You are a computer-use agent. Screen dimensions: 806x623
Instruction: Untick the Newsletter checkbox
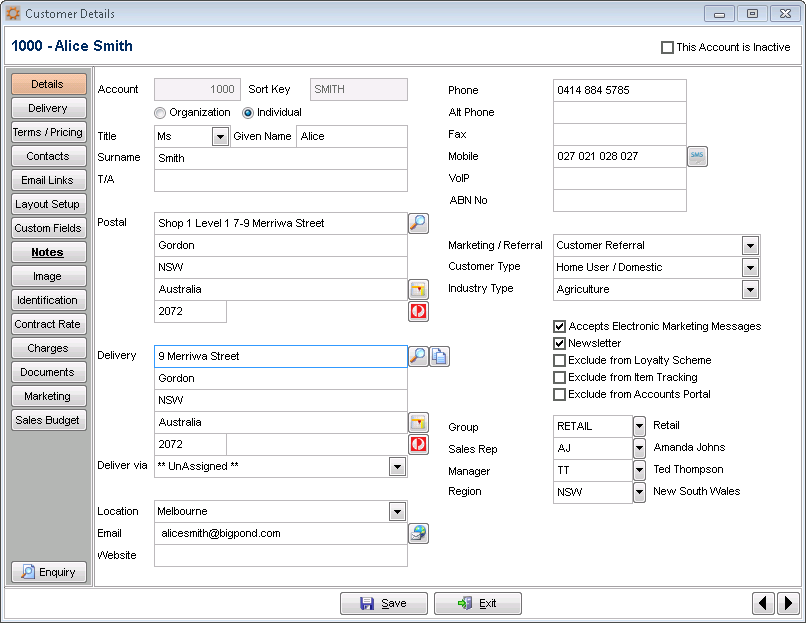(x=559, y=342)
